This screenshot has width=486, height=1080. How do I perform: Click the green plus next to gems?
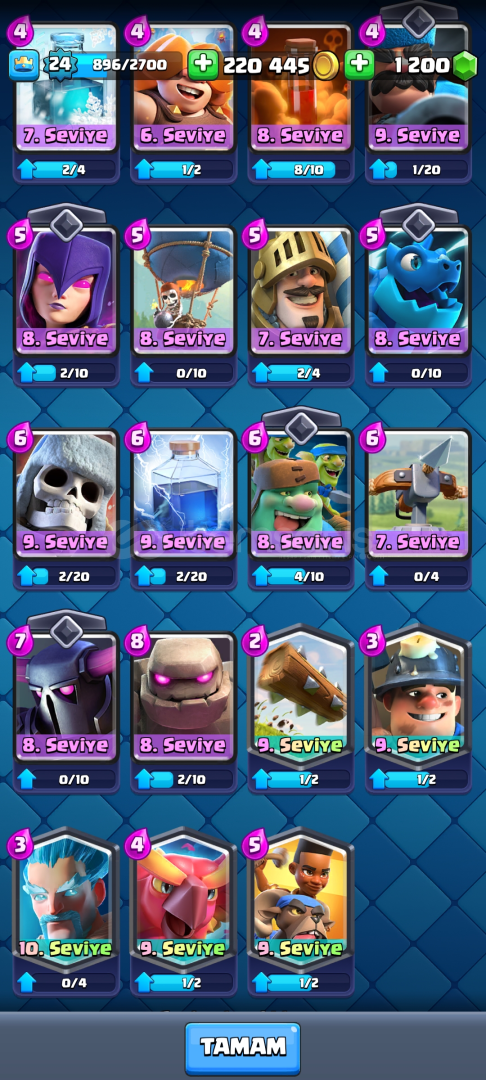[x=359, y=65]
